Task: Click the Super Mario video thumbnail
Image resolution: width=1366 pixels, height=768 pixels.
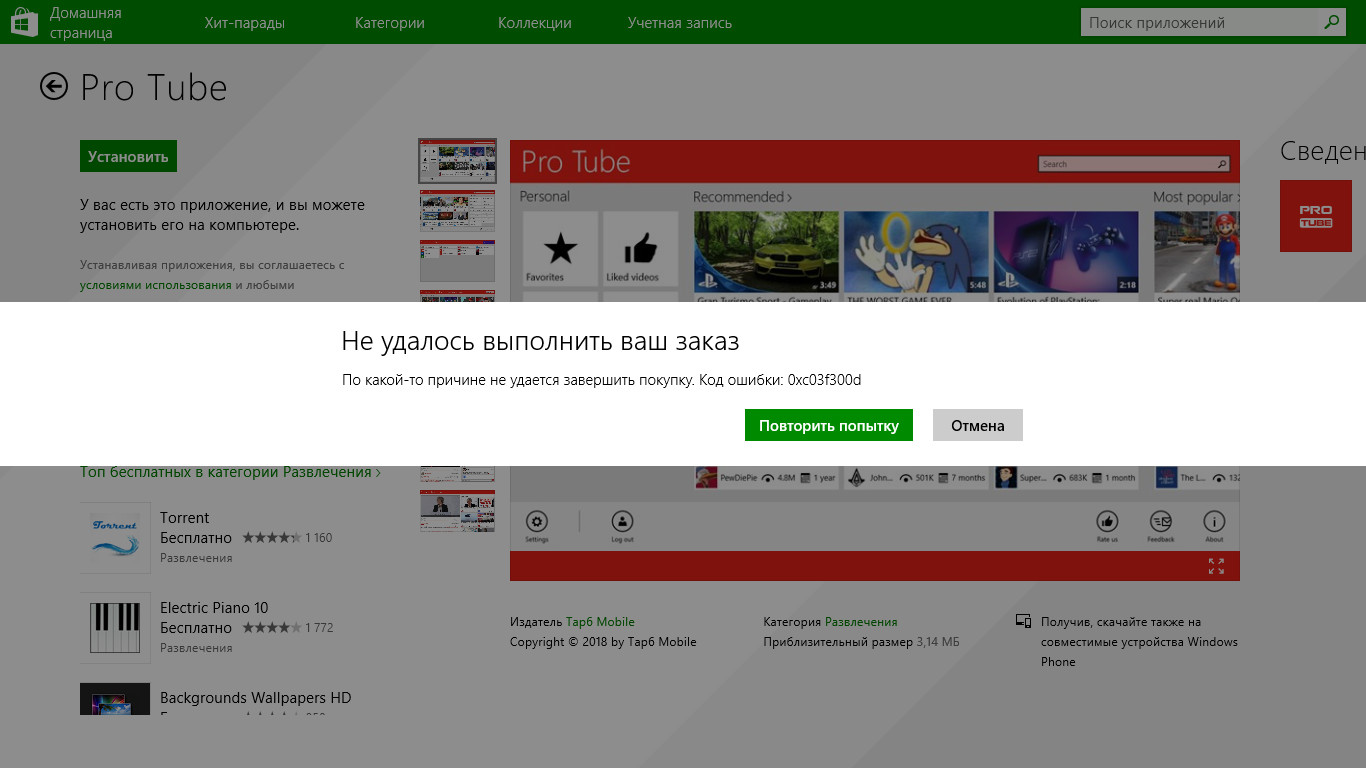Action: [x=1197, y=250]
